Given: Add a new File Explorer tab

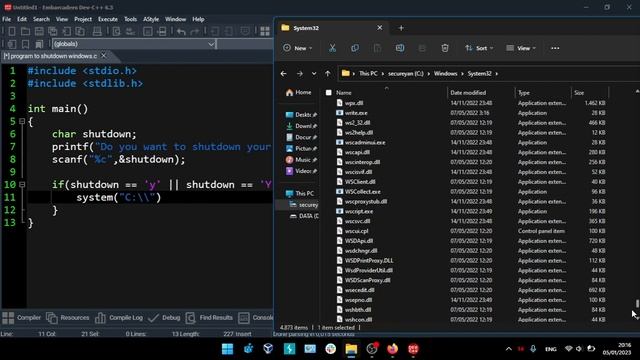Looking at the screenshot, I should (x=401, y=28).
